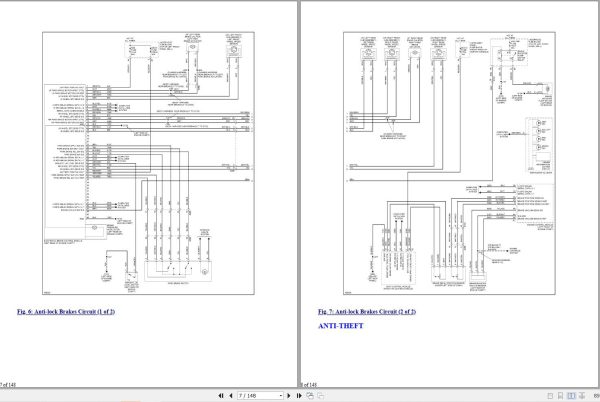Go to the first page

221,395
